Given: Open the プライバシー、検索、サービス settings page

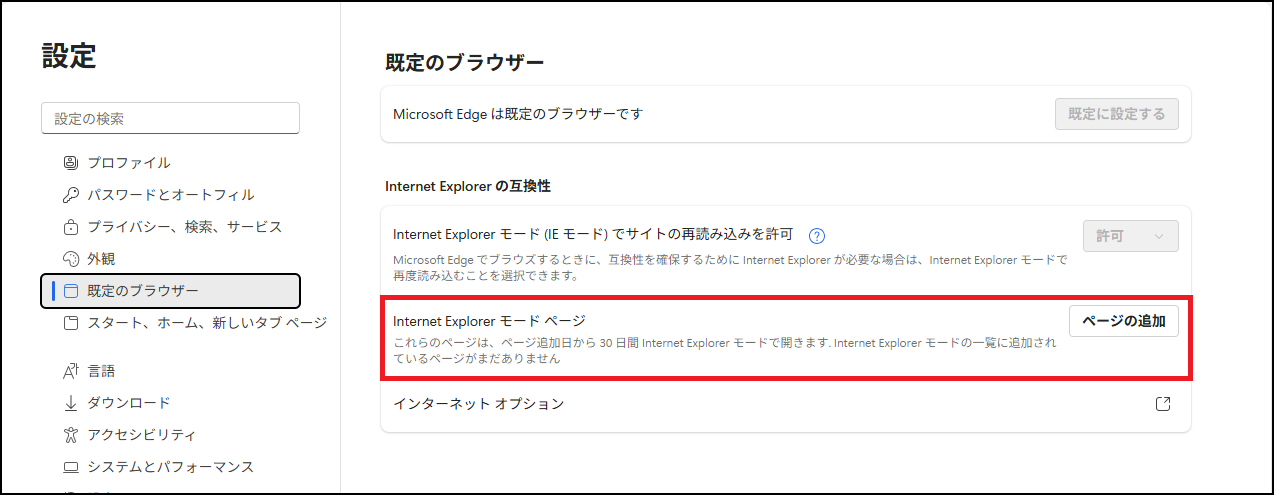Looking at the screenshot, I should point(185,227).
